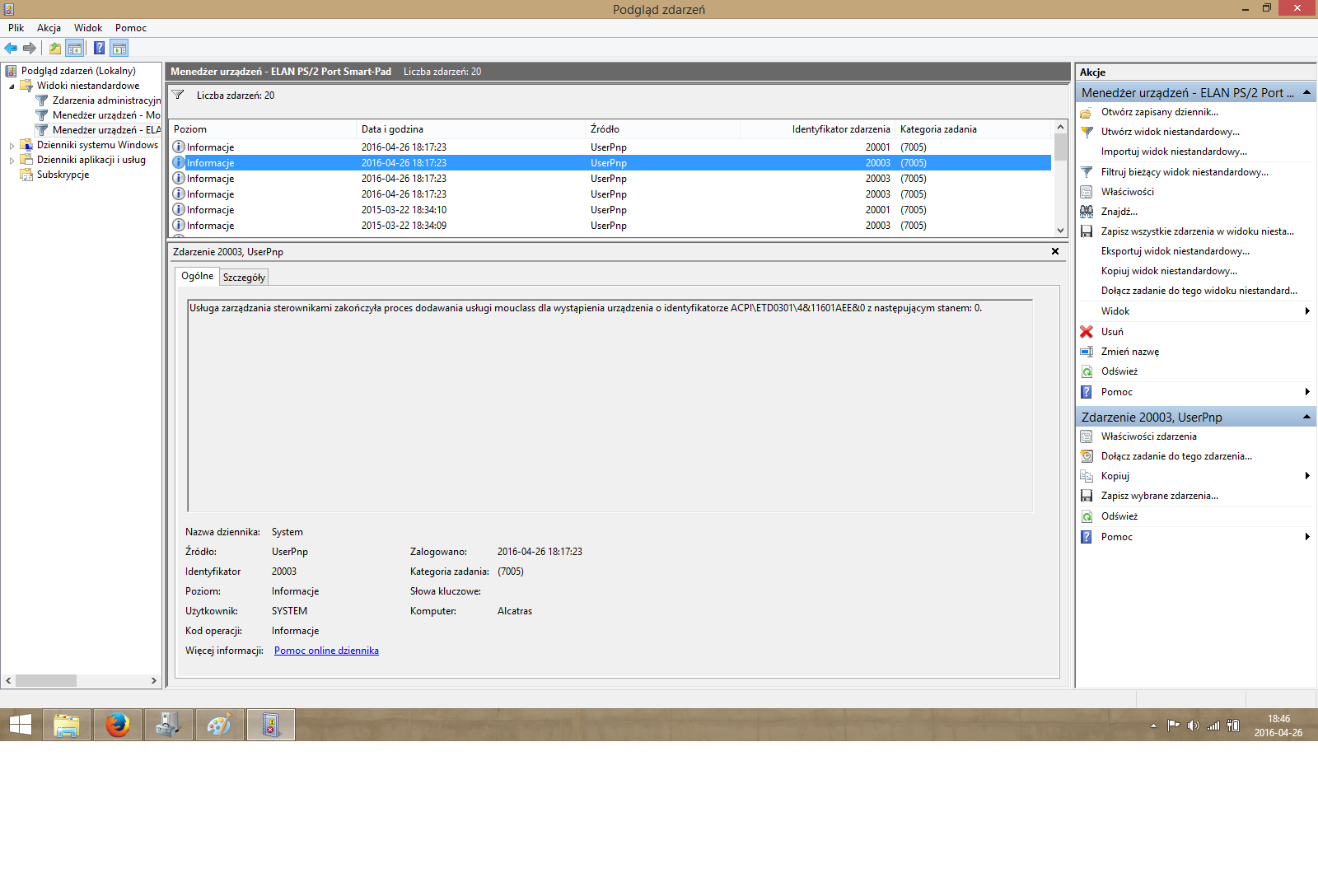The width and height of the screenshot is (1318, 896).
Task: Click the left tree horizontal scrollbar right arrow
Action: 154,681
